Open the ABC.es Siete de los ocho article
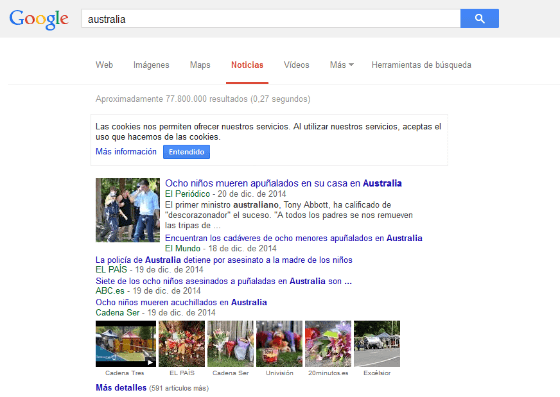 point(224,281)
